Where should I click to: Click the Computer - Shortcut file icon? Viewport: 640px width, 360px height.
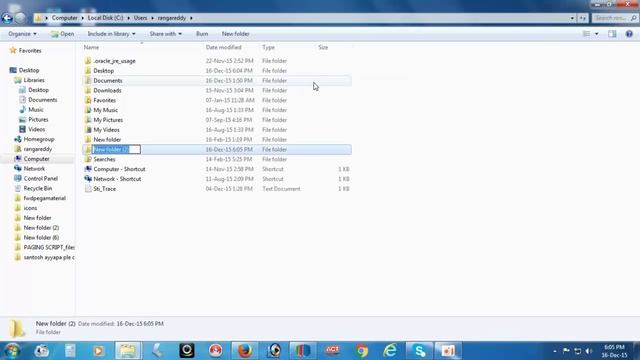pos(88,169)
